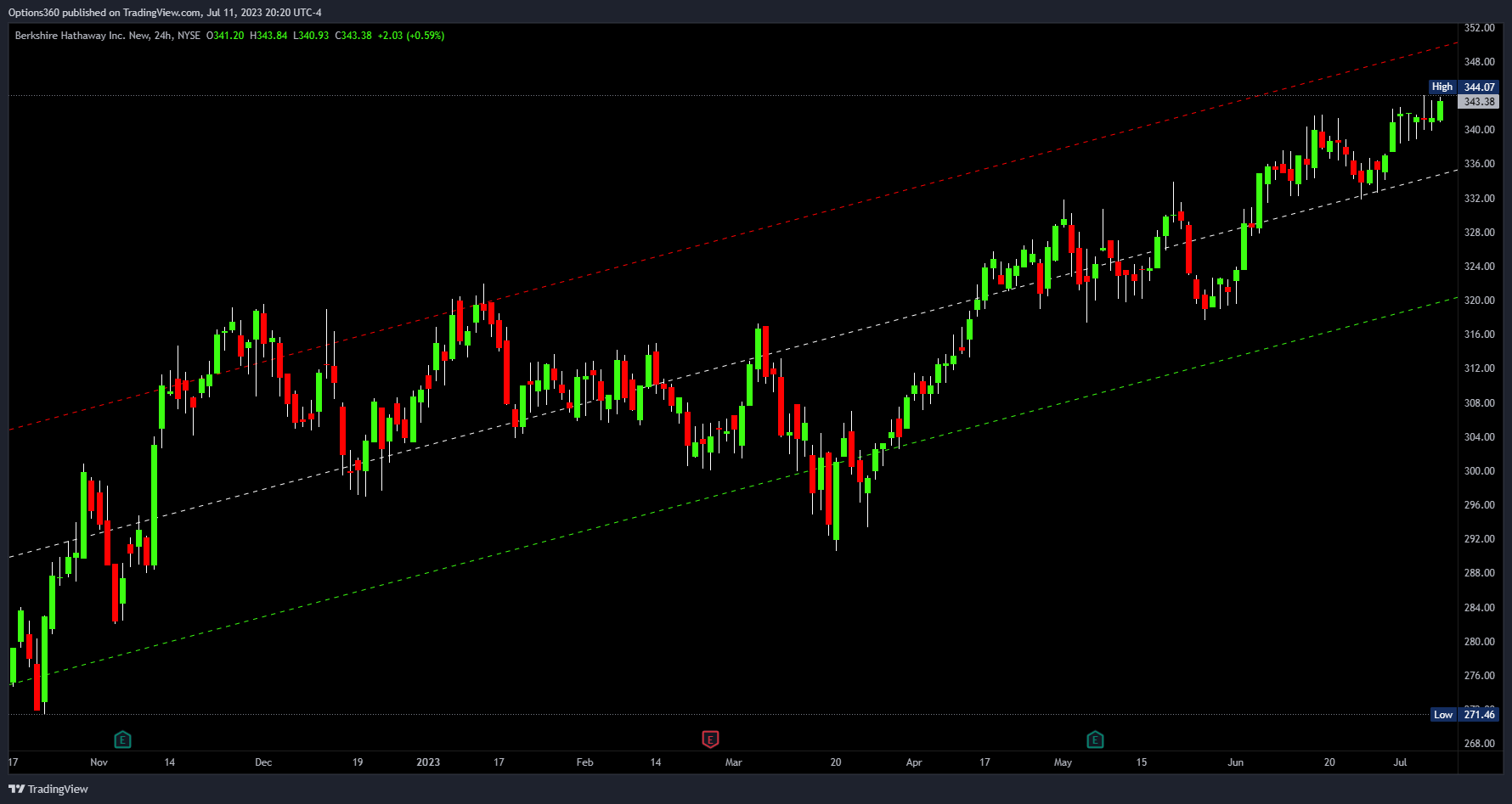Click the May label on the time axis
Viewport: 1512px width, 804px height.
coord(1063,762)
